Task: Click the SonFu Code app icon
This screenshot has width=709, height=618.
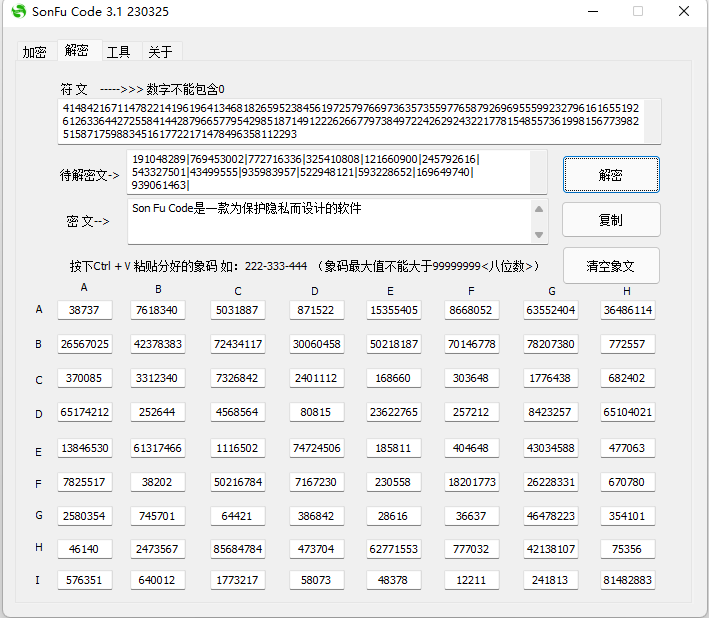Action: pos(18,12)
